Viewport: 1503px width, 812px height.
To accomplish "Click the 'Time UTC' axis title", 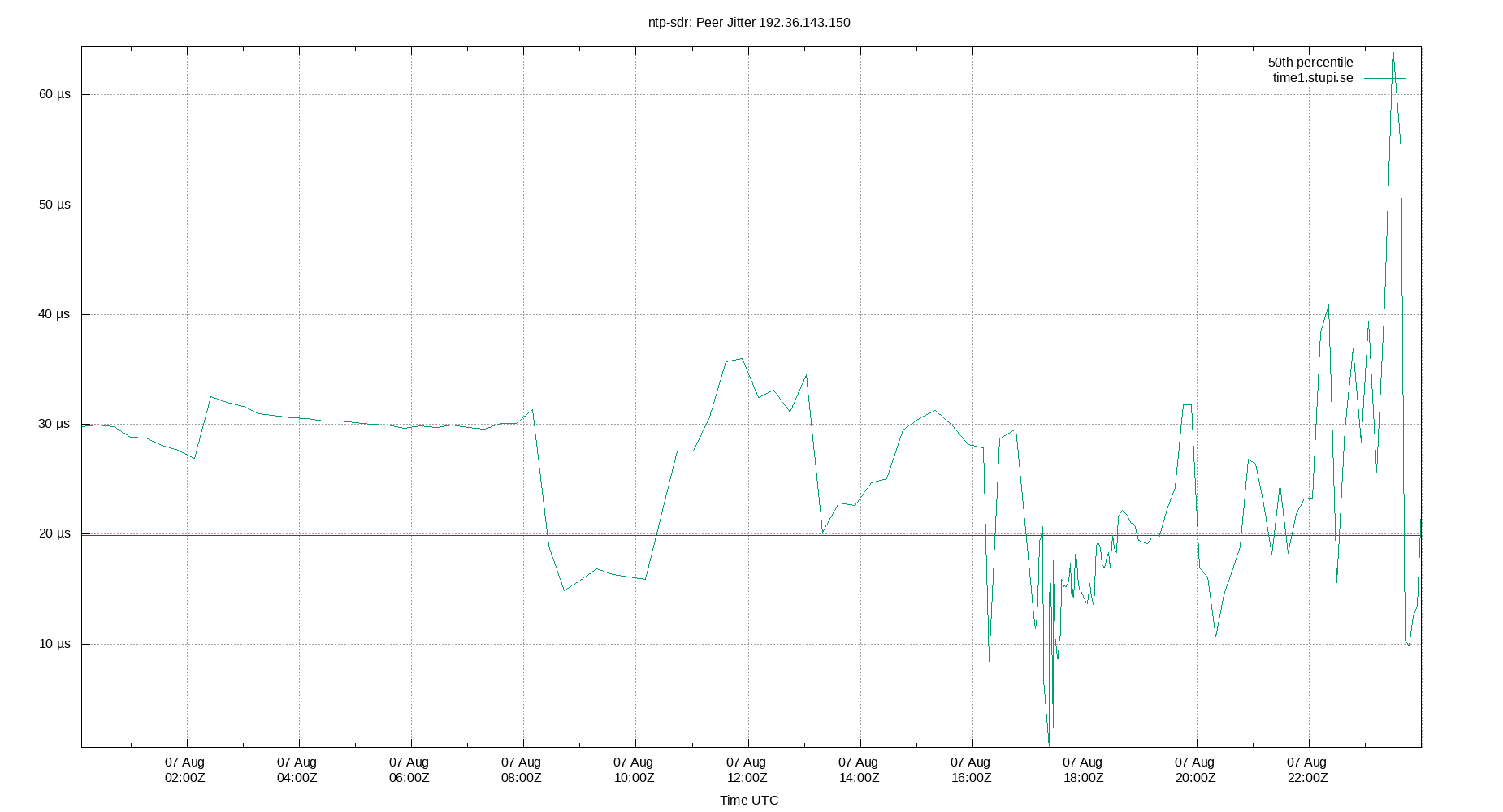I will point(749,801).
